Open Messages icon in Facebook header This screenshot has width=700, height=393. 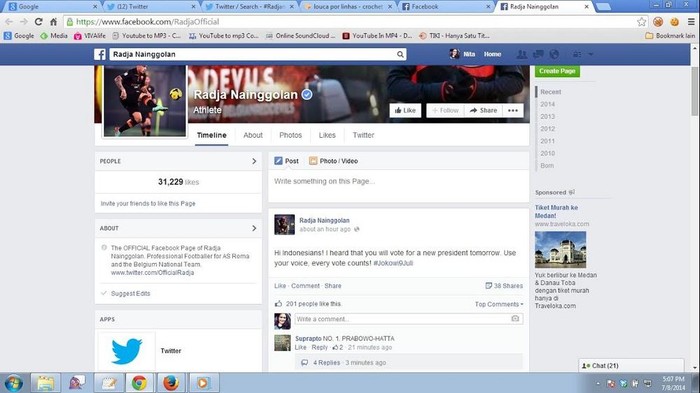click(538, 54)
